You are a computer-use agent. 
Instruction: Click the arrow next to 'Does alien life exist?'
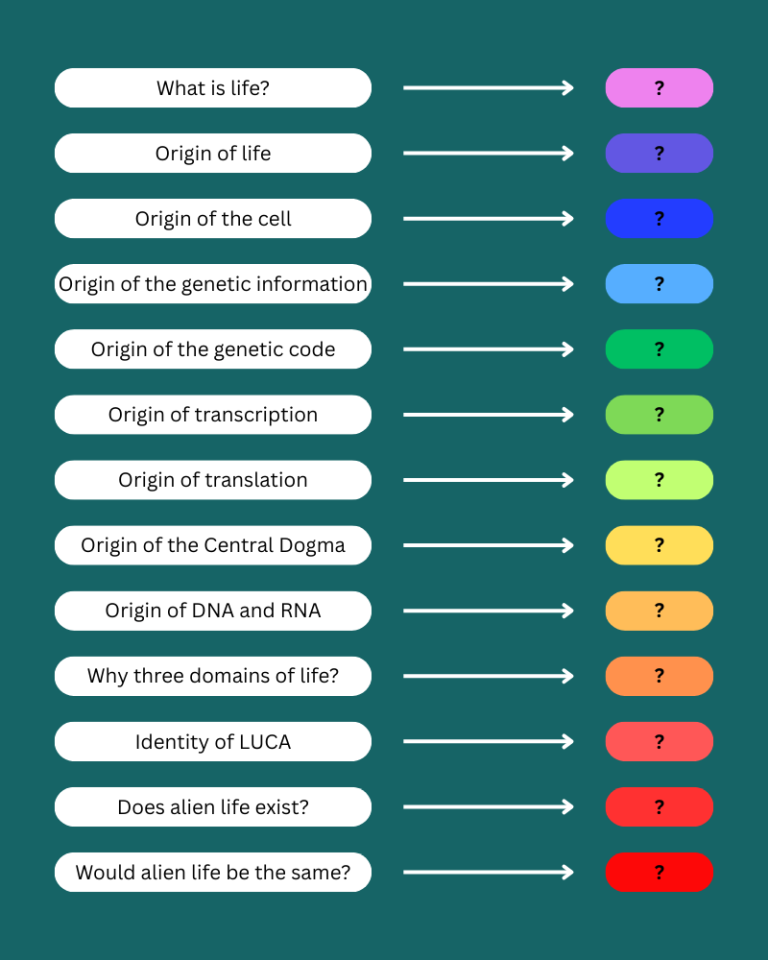pyautogui.click(x=488, y=807)
